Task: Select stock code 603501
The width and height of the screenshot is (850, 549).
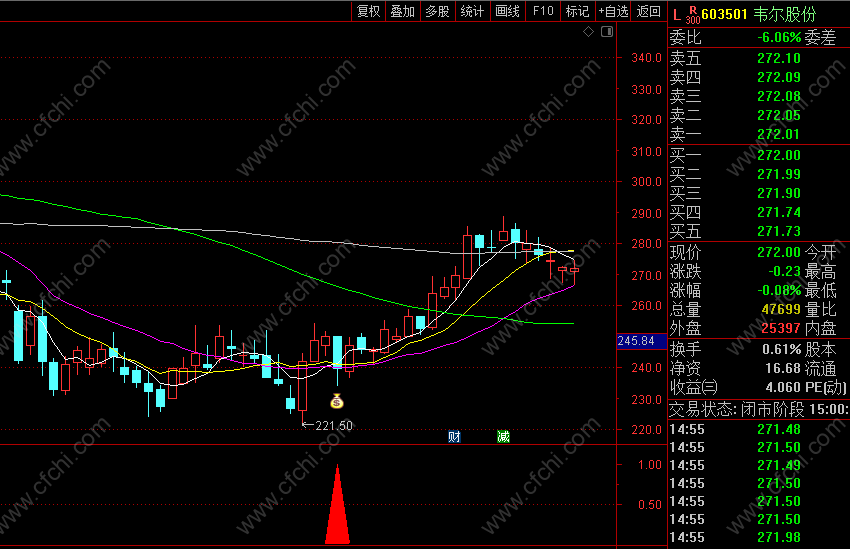Action: (724, 15)
